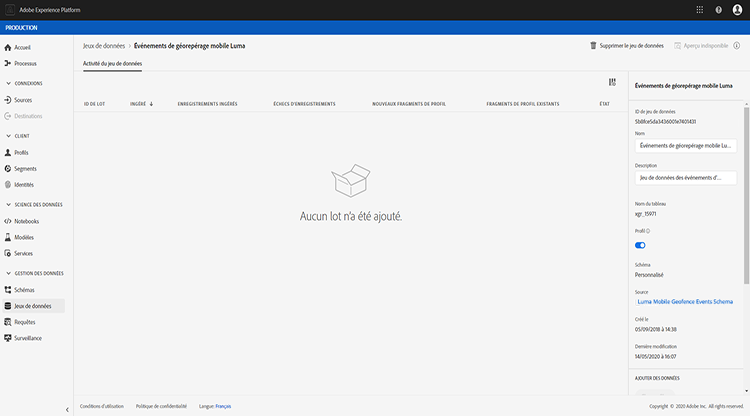Click the NOUVEAUX FRAGMENTS DE PROFIL header
The height and width of the screenshot is (416, 750).
[x=408, y=104]
